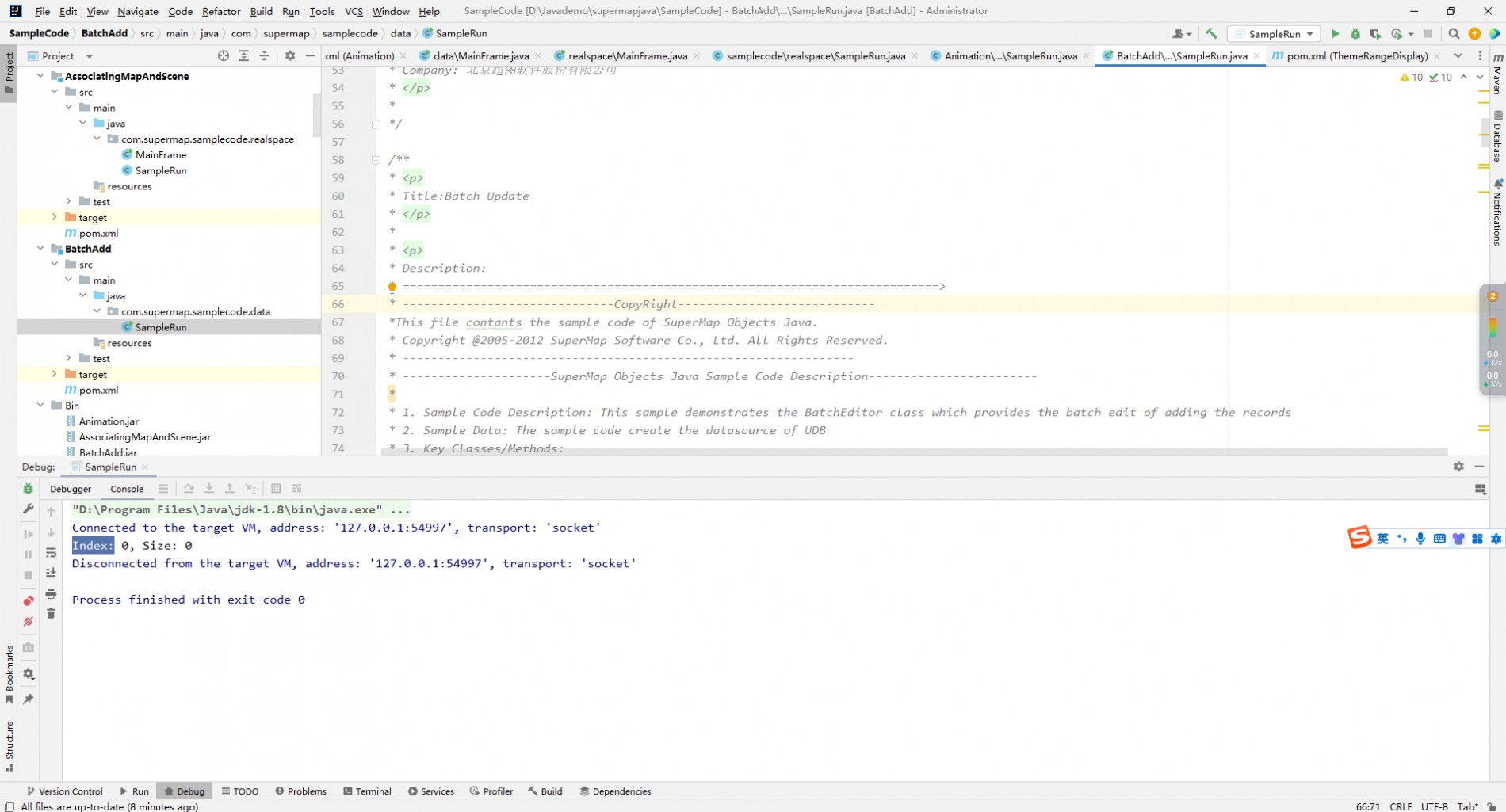Toggle the Structure tool window stripe

[9, 746]
